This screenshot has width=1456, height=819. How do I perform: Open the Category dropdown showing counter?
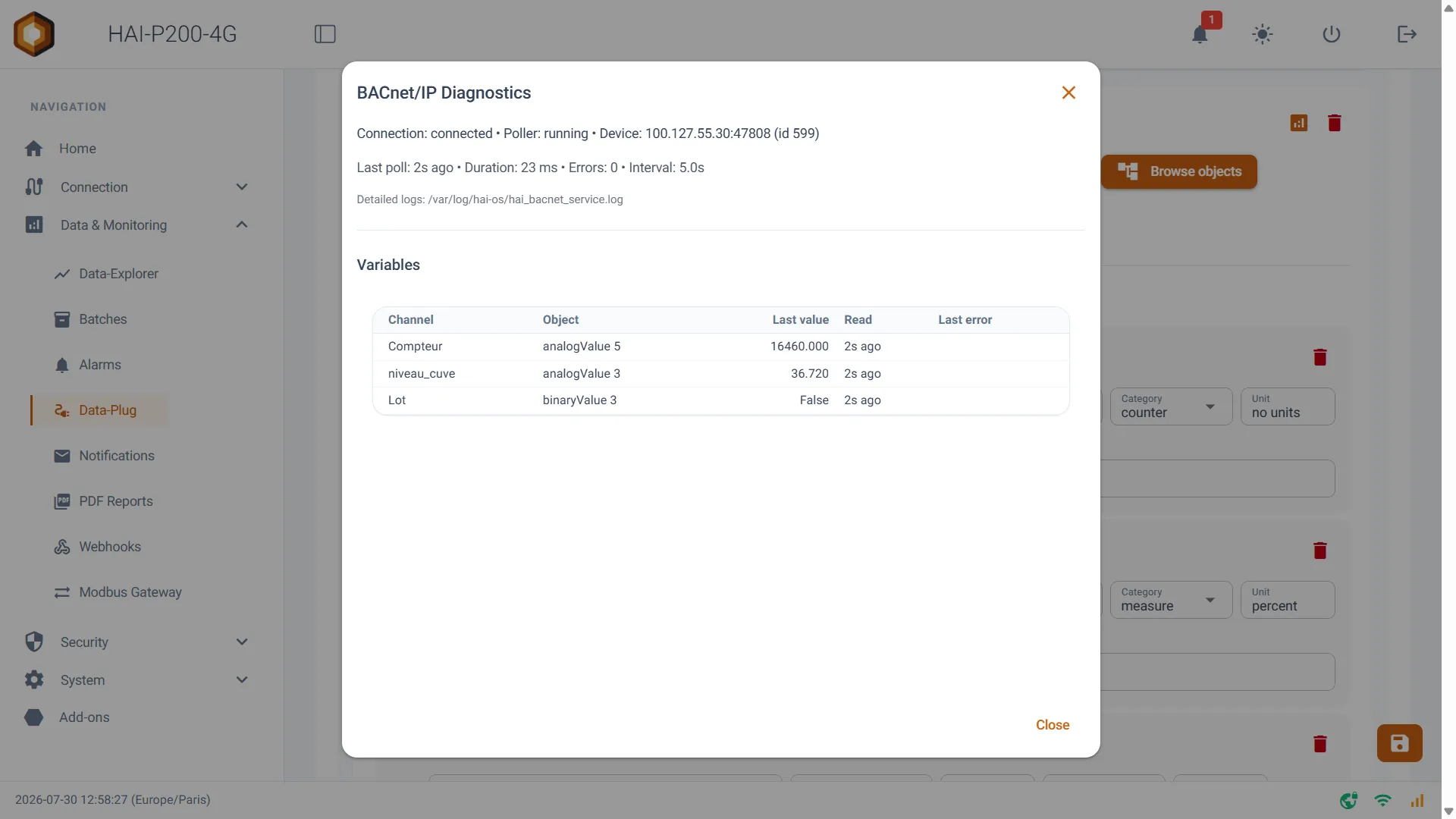1171,406
